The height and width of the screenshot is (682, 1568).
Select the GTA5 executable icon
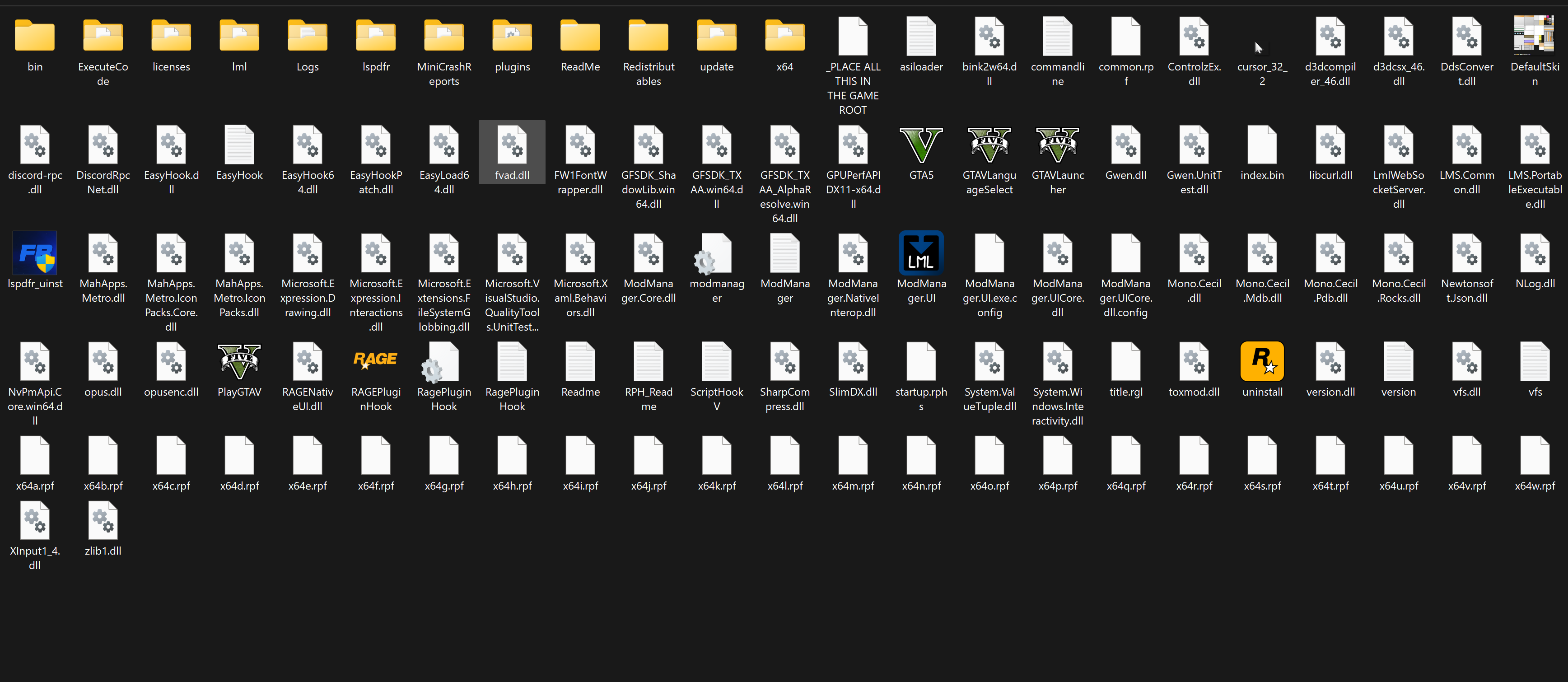pyautogui.click(x=921, y=146)
